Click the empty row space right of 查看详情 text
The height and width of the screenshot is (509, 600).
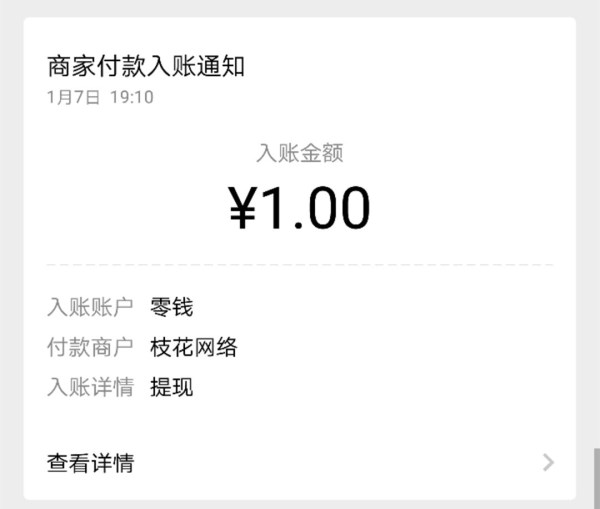coord(338,463)
